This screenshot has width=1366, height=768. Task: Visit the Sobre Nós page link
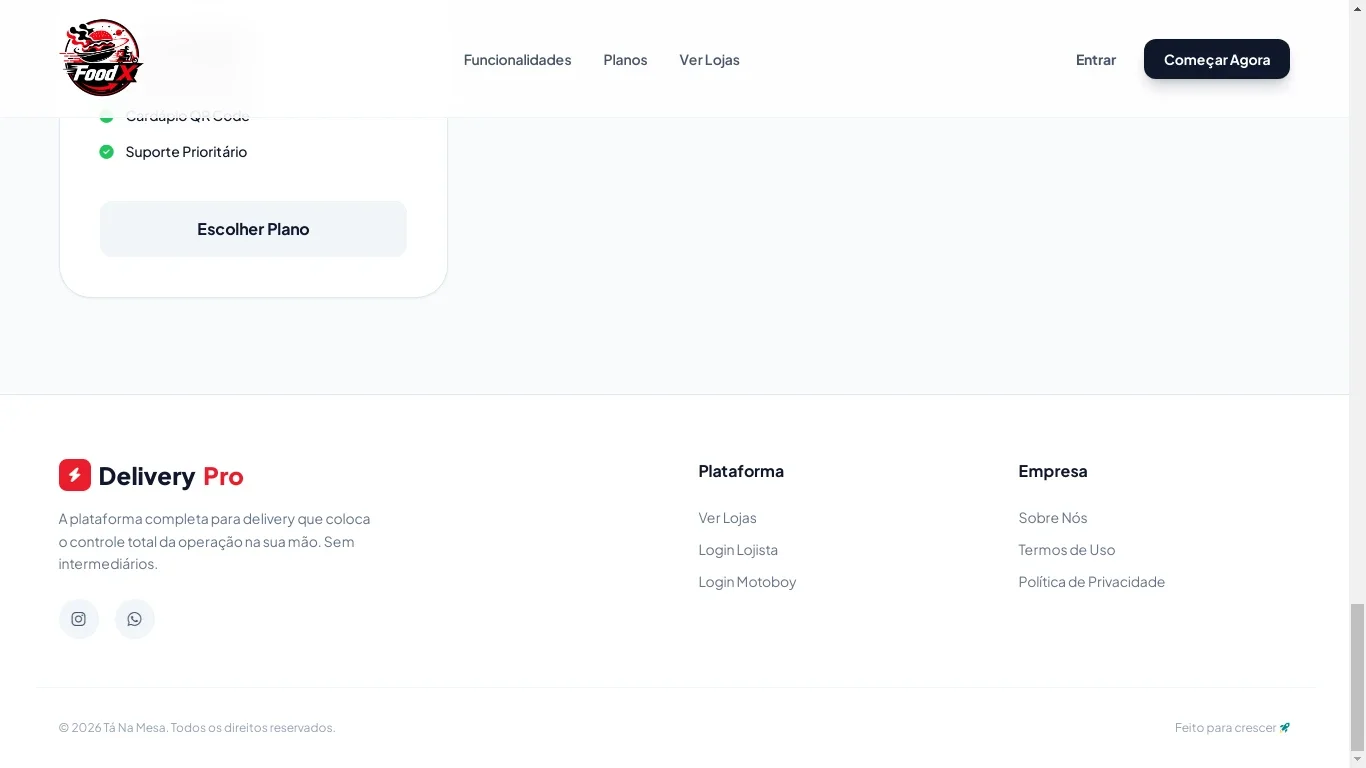coord(1053,518)
